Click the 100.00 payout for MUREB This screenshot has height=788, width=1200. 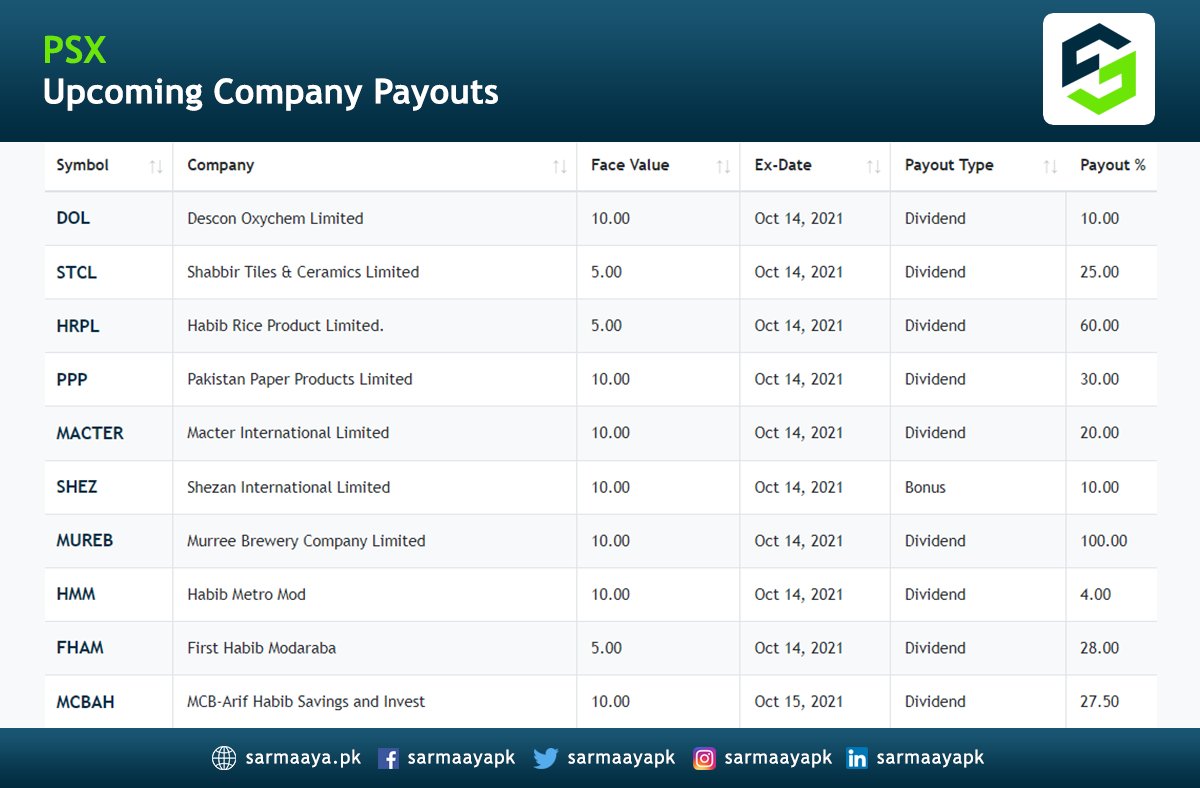pyautogui.click(x=1104, y=541)
